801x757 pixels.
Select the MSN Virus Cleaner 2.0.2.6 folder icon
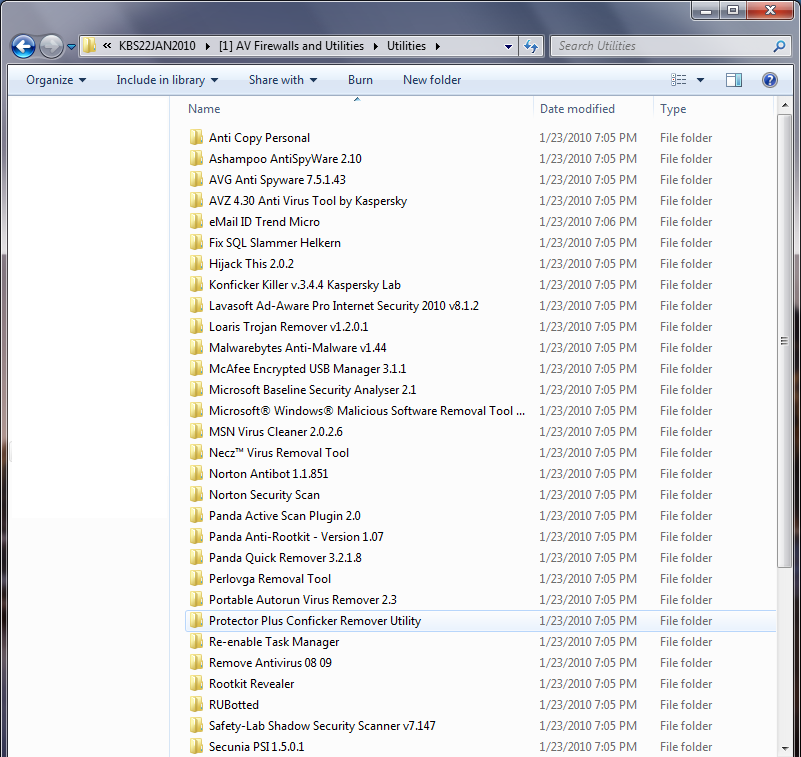[x=196, y=431]
